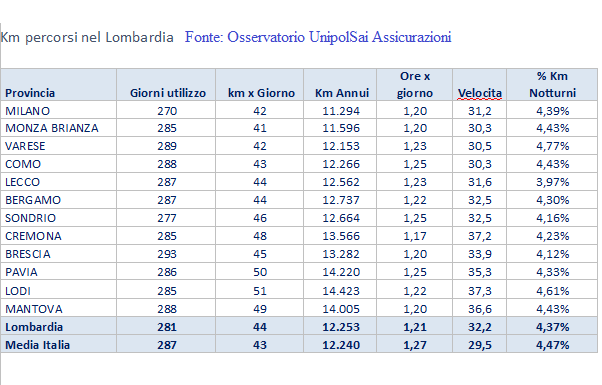This screenshot has width=602, height=385.
Task: Click Lodi's night km value 4,61%
Action: 552,291
